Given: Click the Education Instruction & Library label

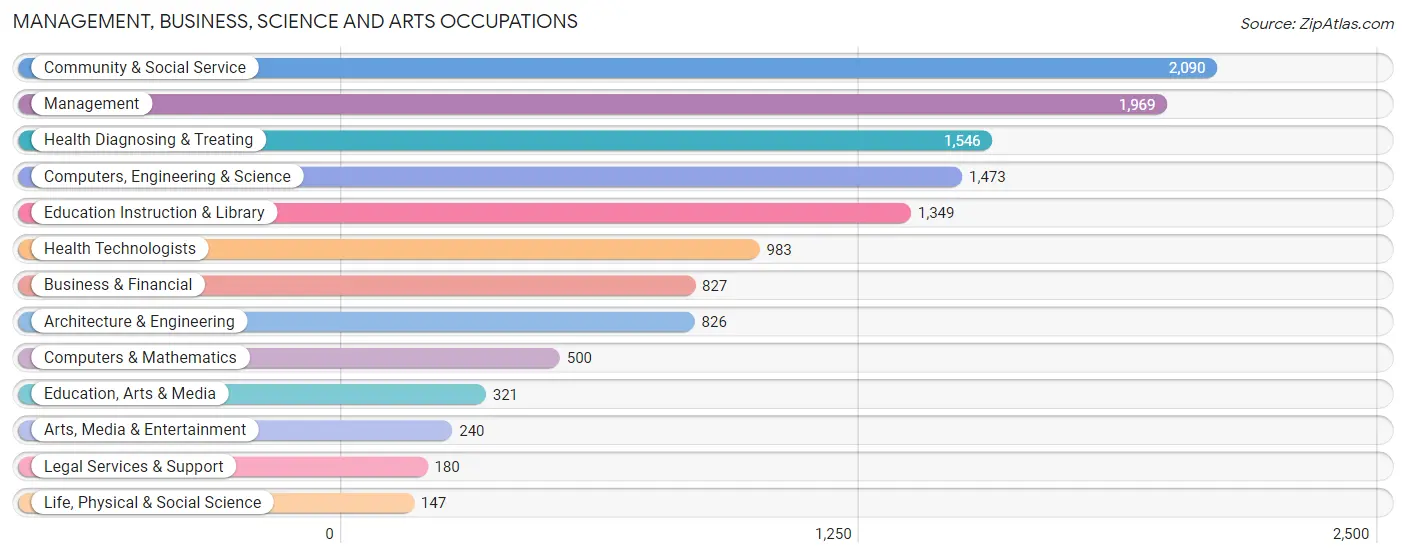Looking at the screenshot, I should click(x=154, y=213).
